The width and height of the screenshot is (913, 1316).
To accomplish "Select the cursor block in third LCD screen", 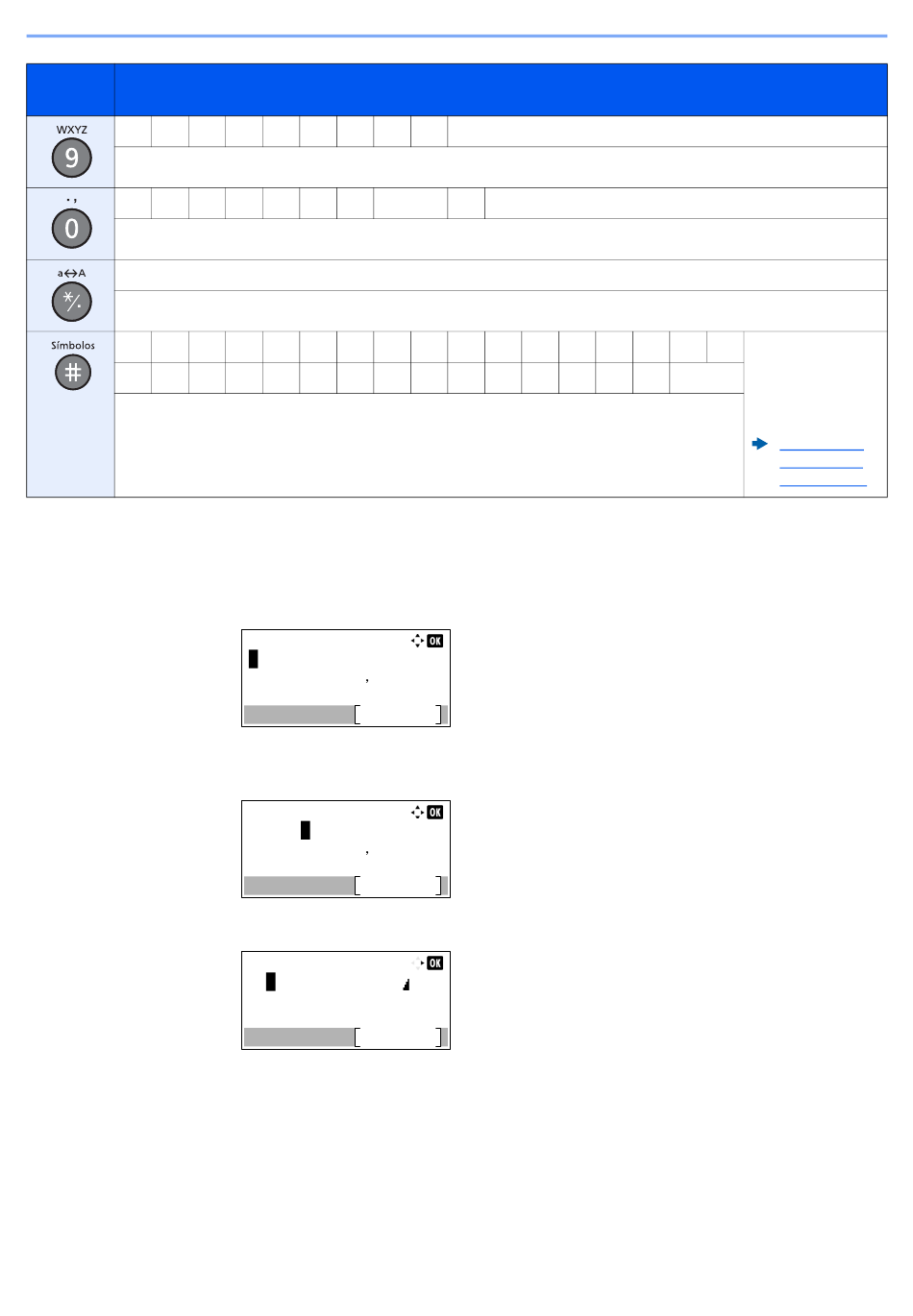I will (271, 981).
